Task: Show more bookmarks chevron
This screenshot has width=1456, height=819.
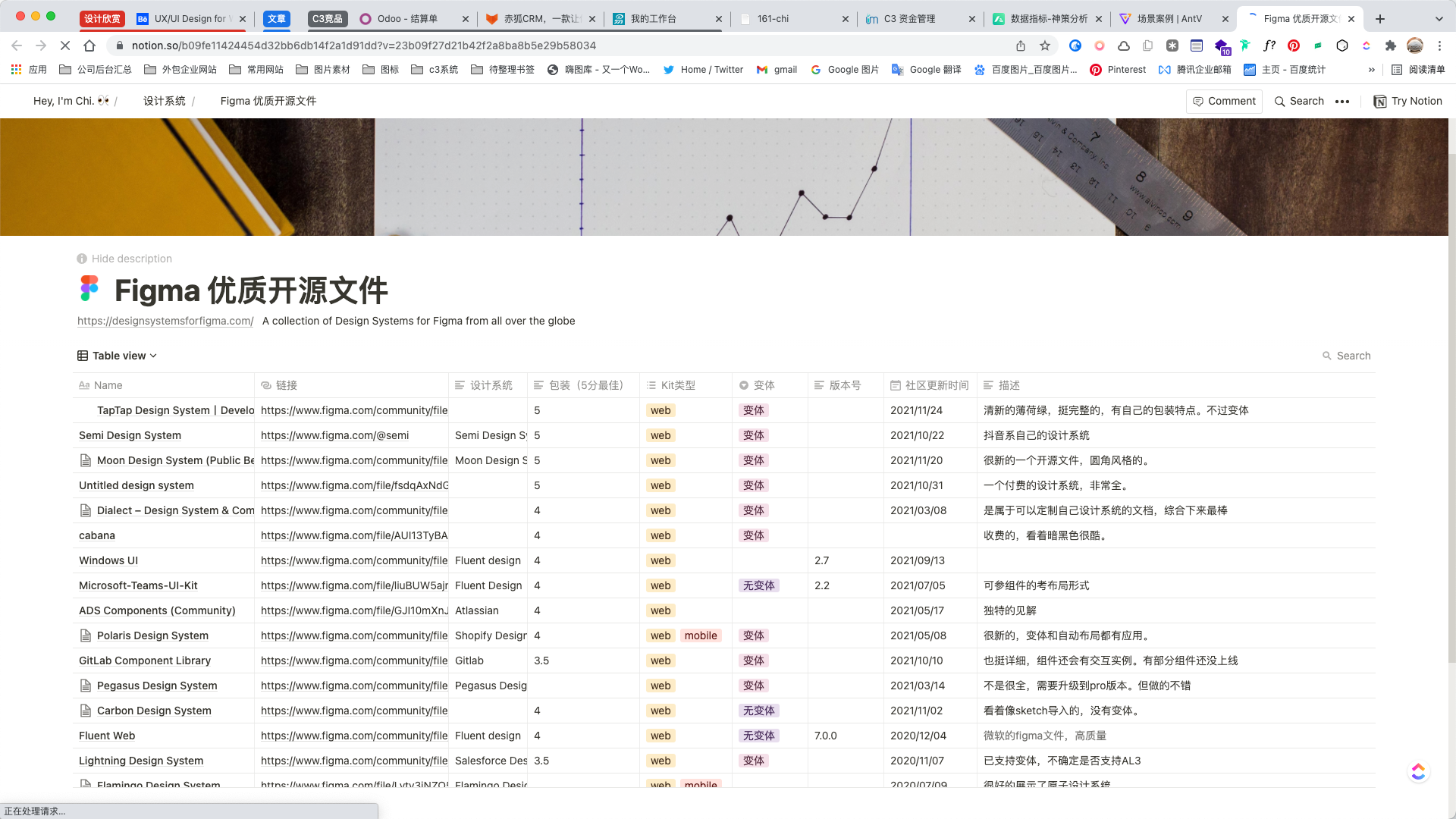Action: tap(1371, 70)
